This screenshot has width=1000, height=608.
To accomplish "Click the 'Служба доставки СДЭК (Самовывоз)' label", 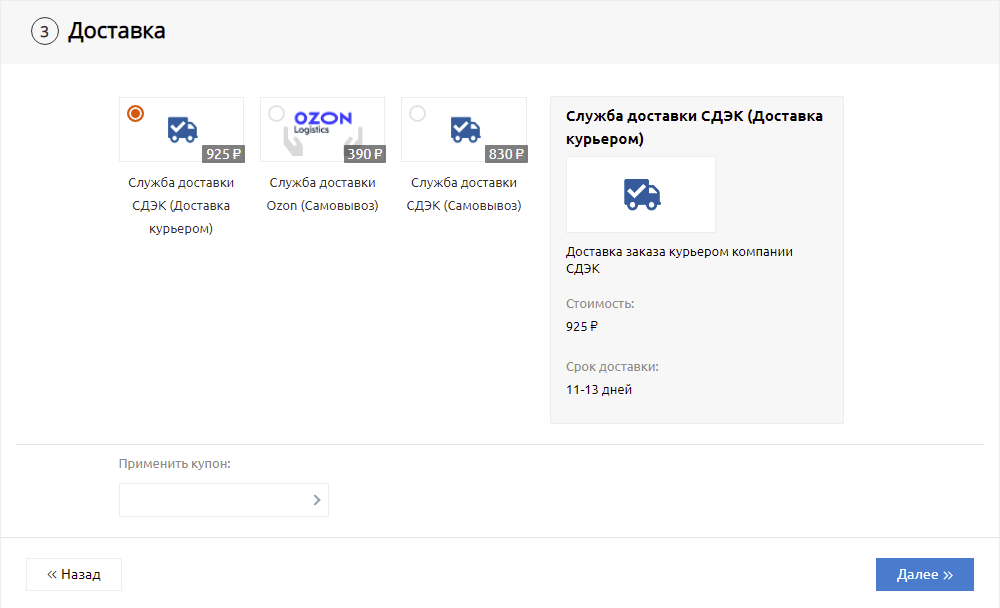I will click(464, 194).
